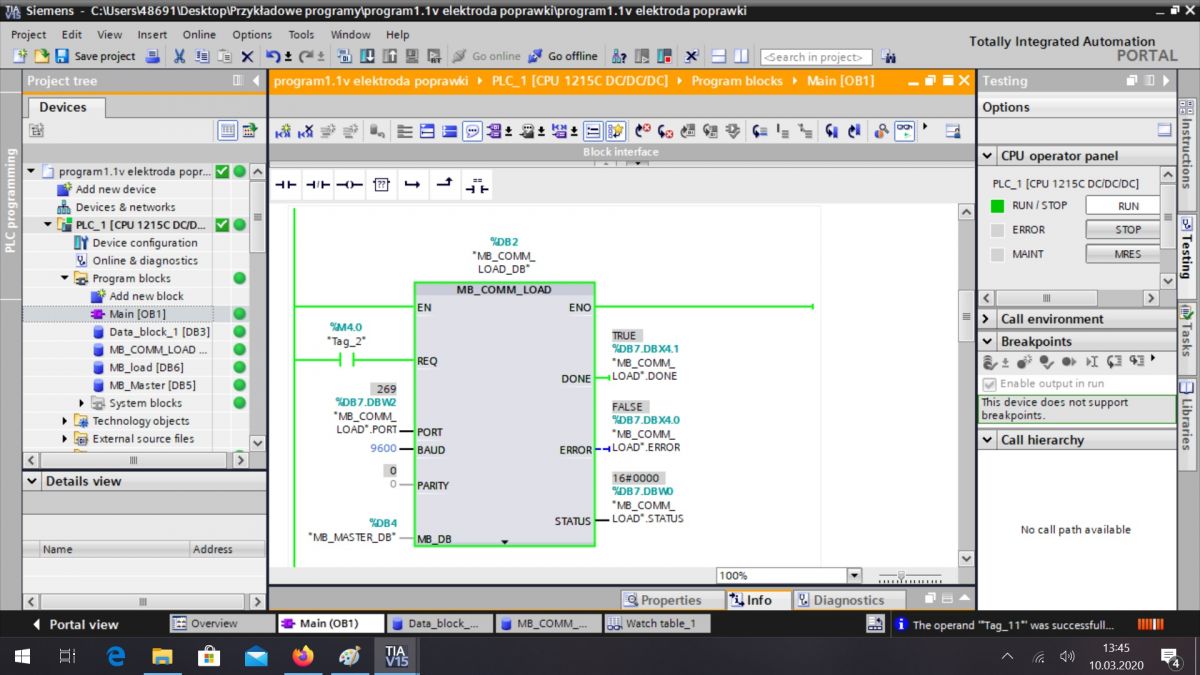Open Device configuration in project tree
The image size is (1200, 675).
click(144, 243)
